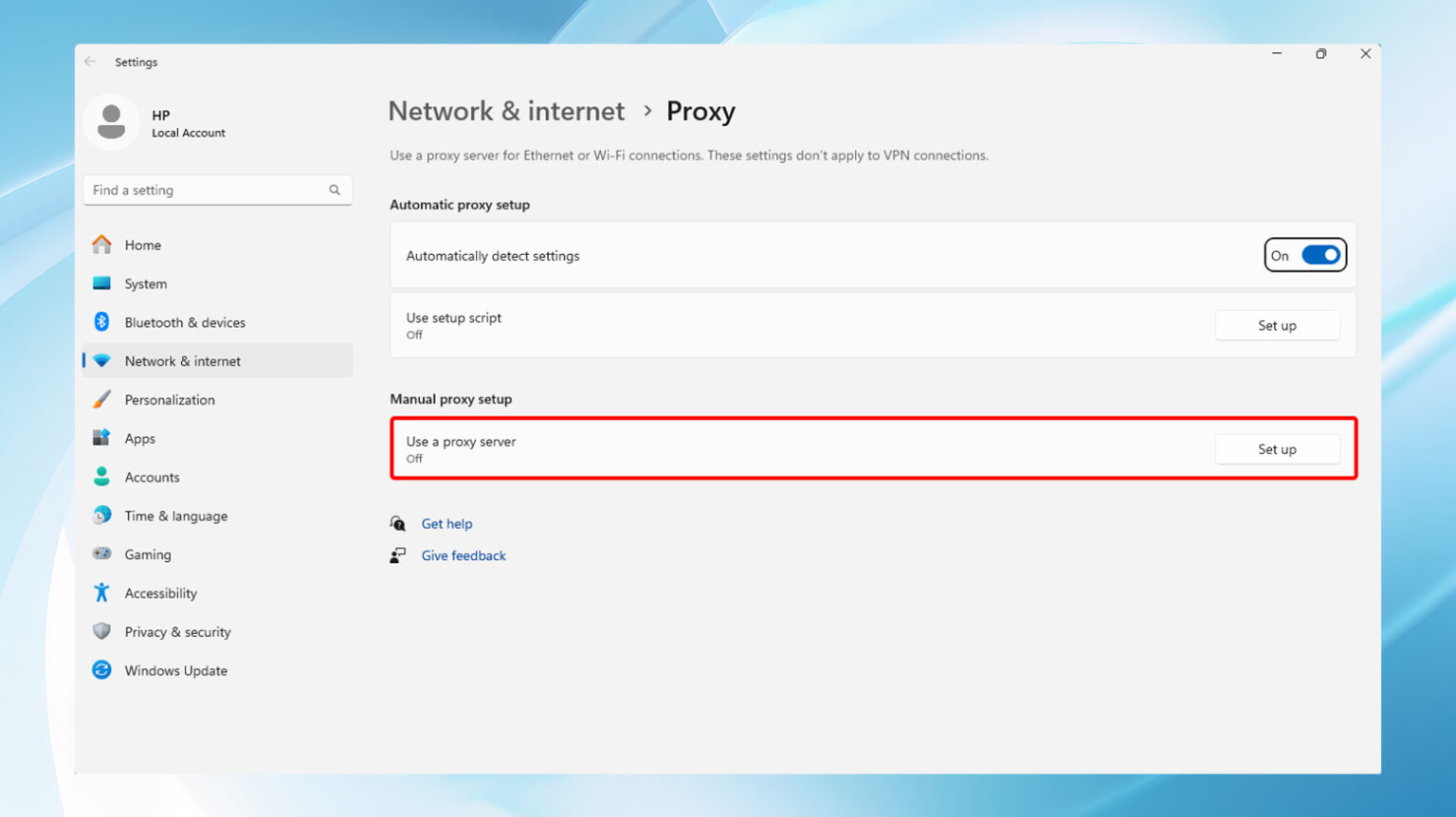Select the Gaming controller icon
Screen dimensions: 1456x817
(x=101, y=554)
